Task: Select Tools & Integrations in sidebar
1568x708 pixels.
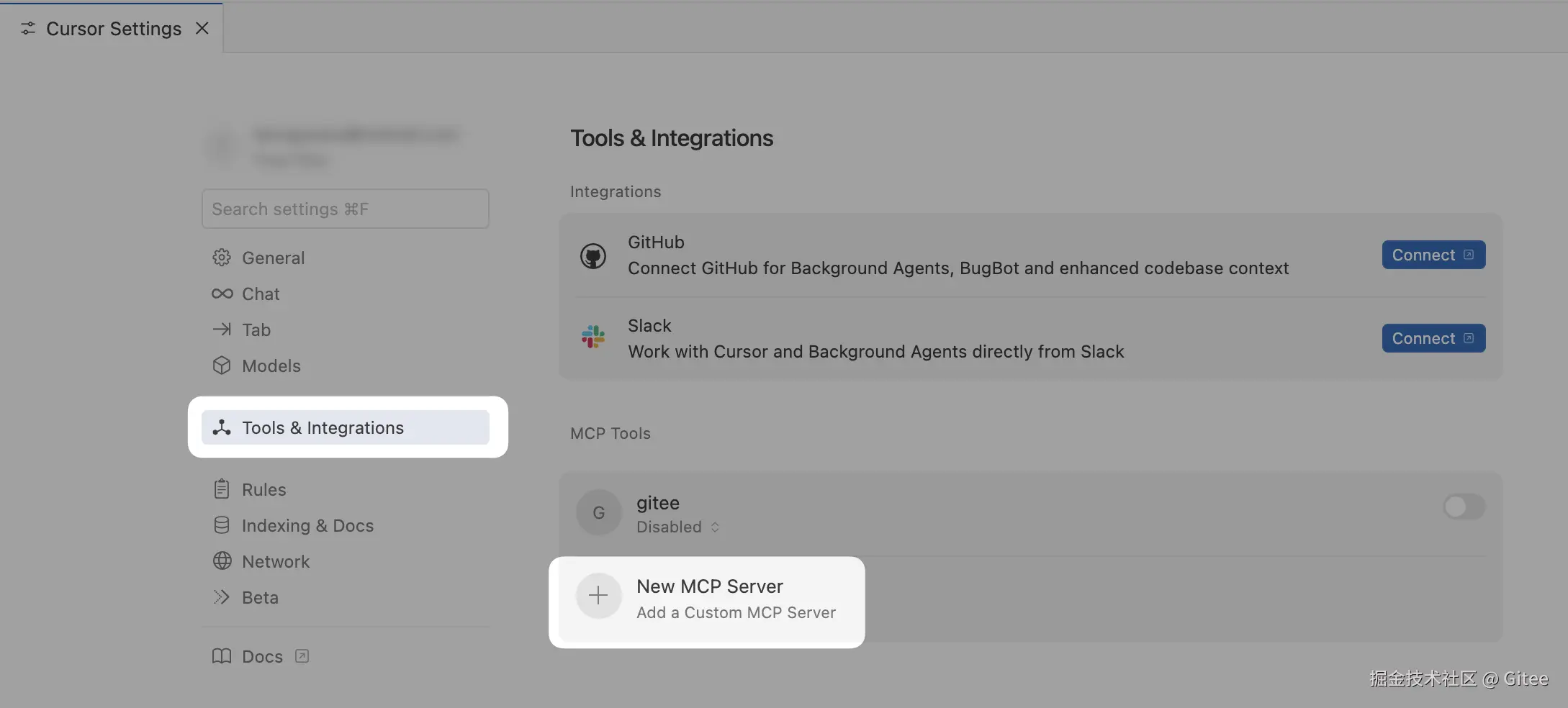Action: point(345,427)
